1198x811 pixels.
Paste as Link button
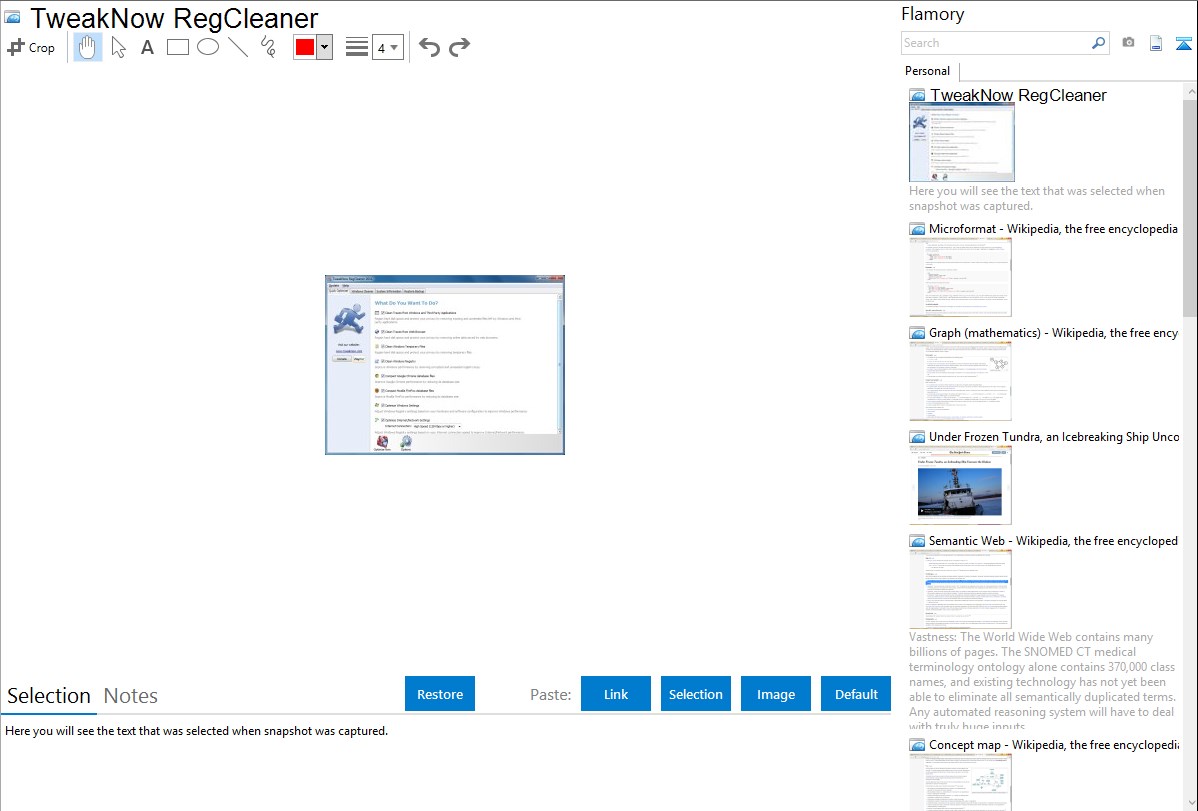click(616, 694)
